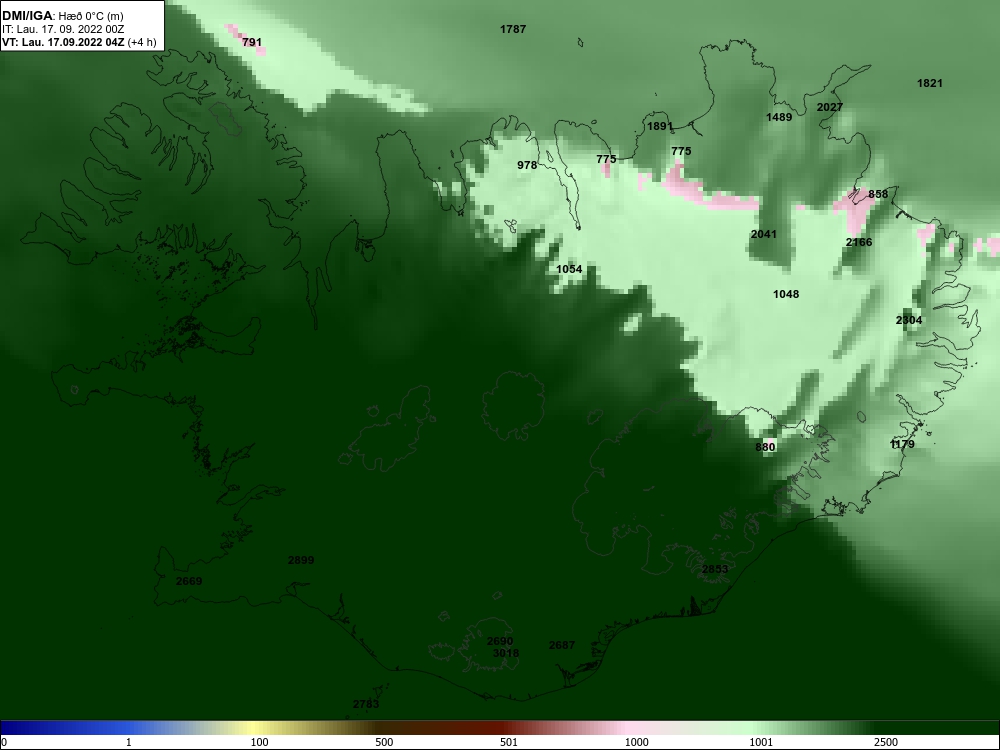Click the 1048 height label

tap(786, 294)
